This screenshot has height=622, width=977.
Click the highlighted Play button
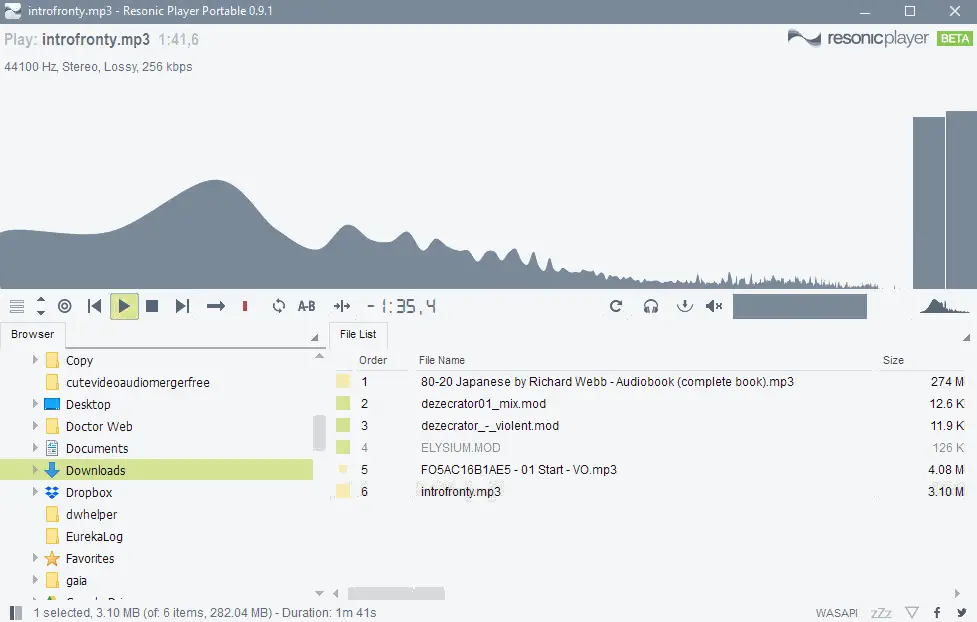coord(124,306)
